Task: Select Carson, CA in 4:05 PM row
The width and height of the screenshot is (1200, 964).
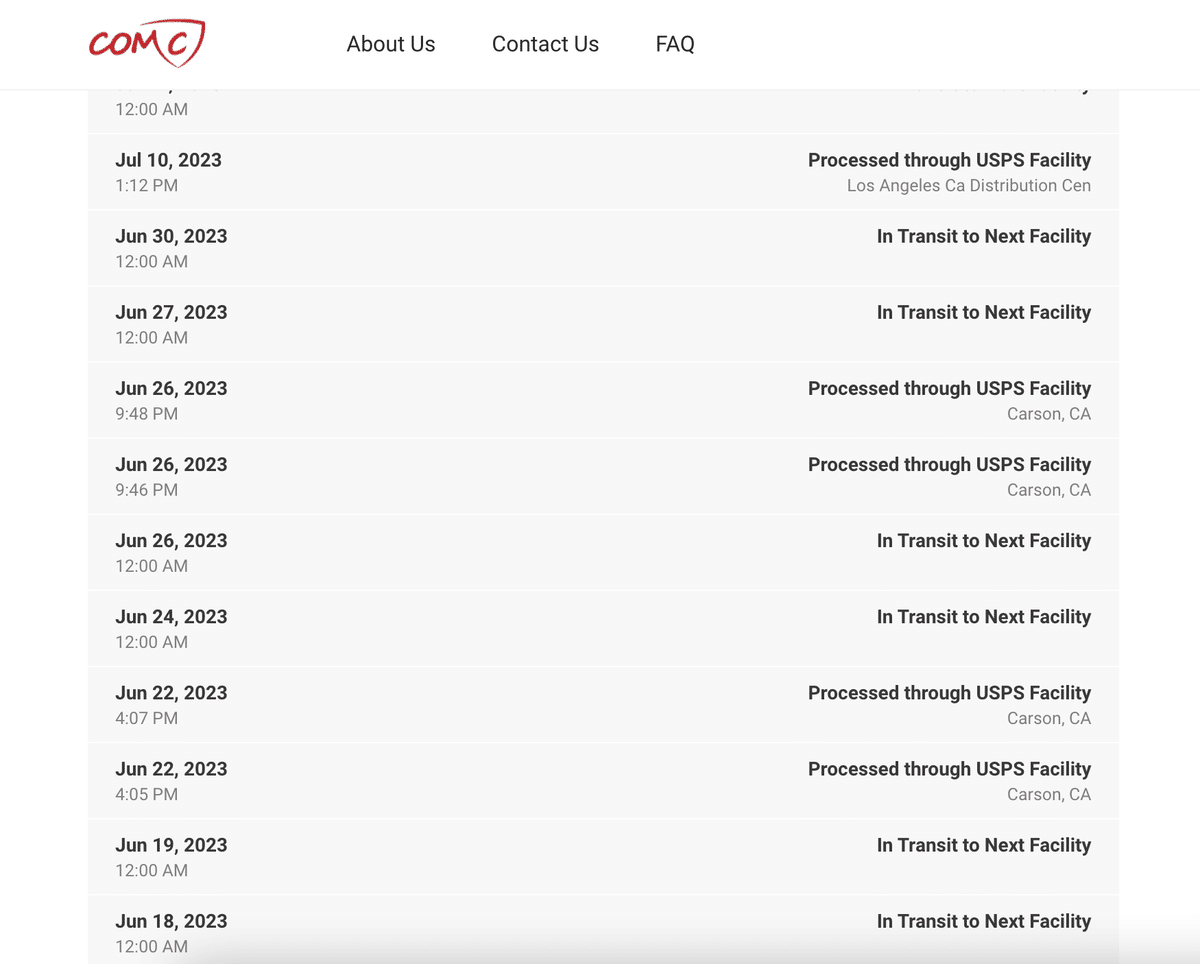Action: coord(1049,794)
